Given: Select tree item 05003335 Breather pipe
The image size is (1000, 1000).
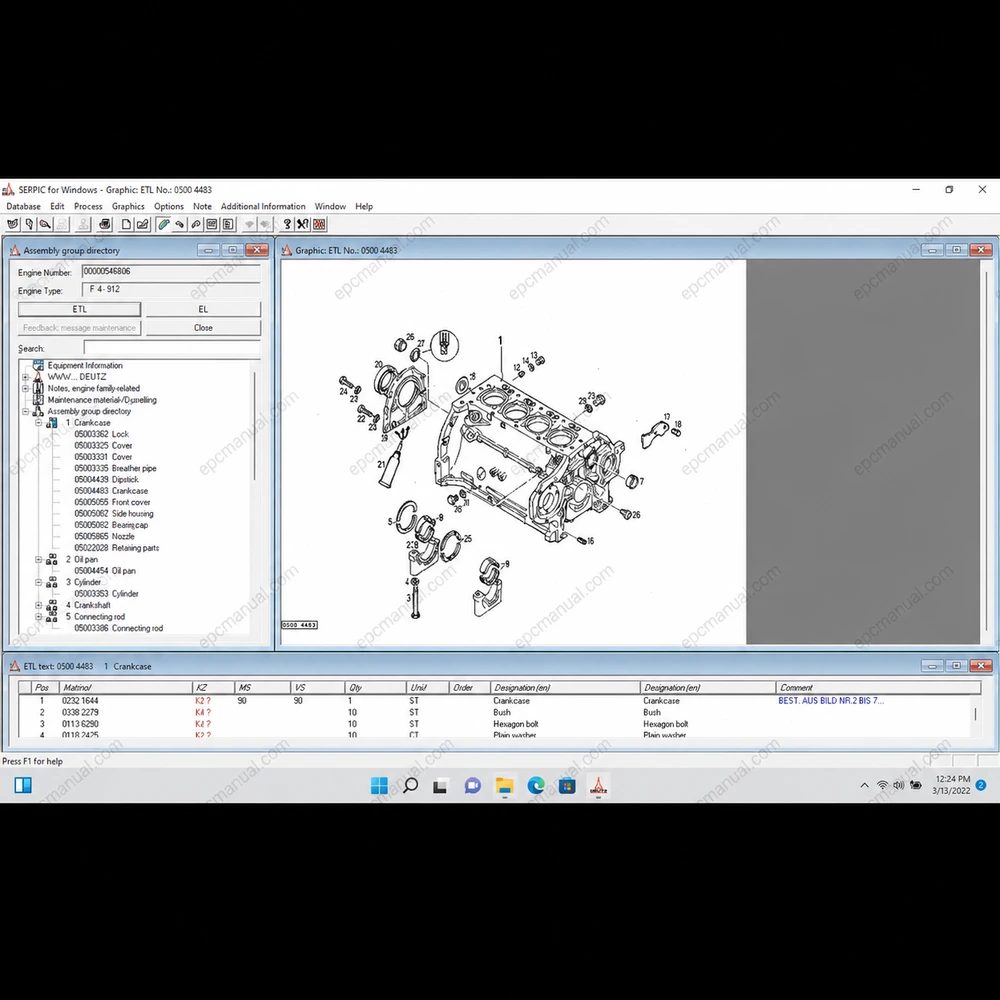Looking at the screenshot, I should tap(115, 468).
